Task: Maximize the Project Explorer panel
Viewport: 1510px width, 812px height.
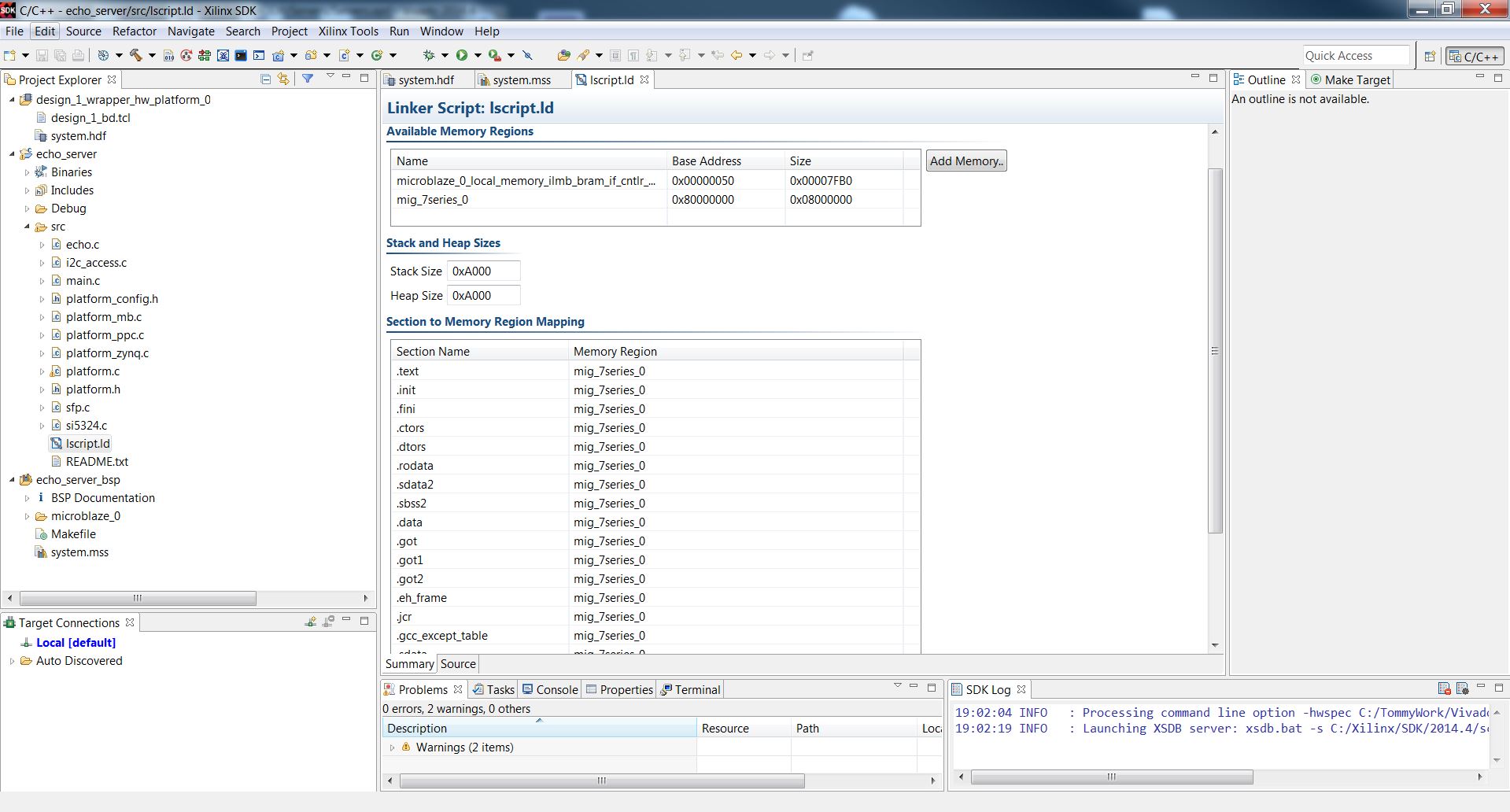Action: click(364, 78)
